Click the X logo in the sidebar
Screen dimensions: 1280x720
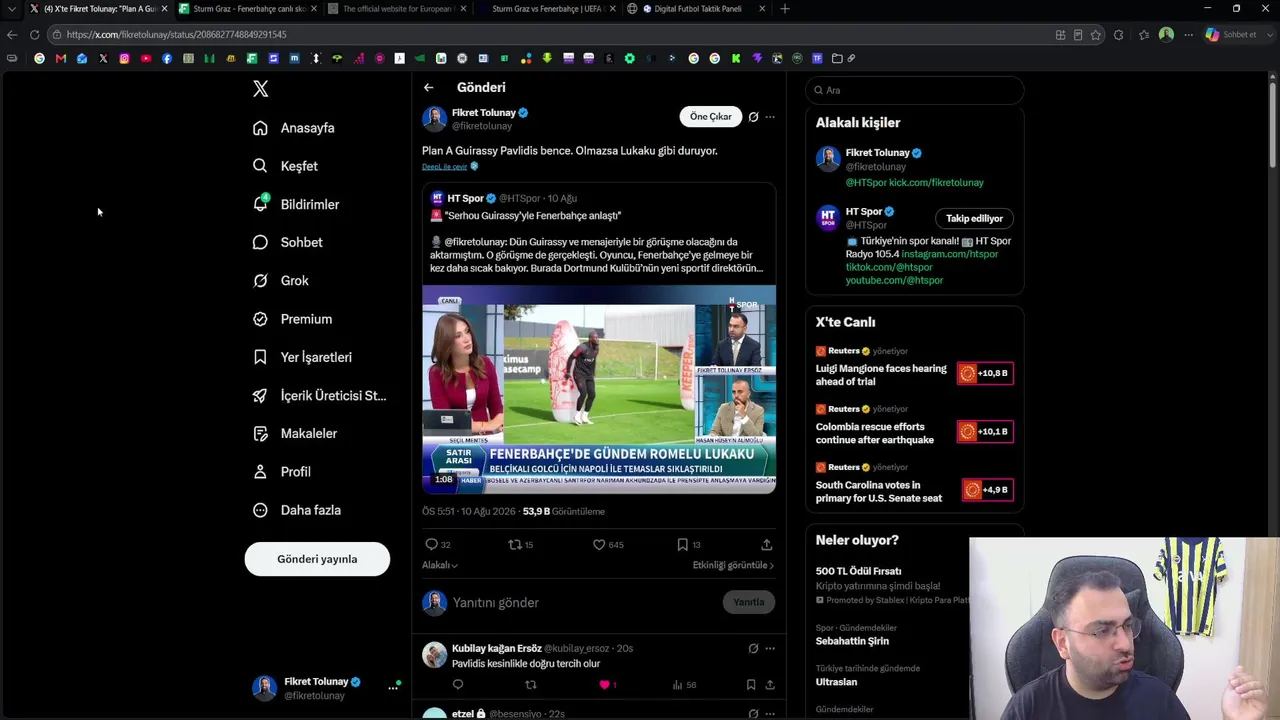(260, 89)
